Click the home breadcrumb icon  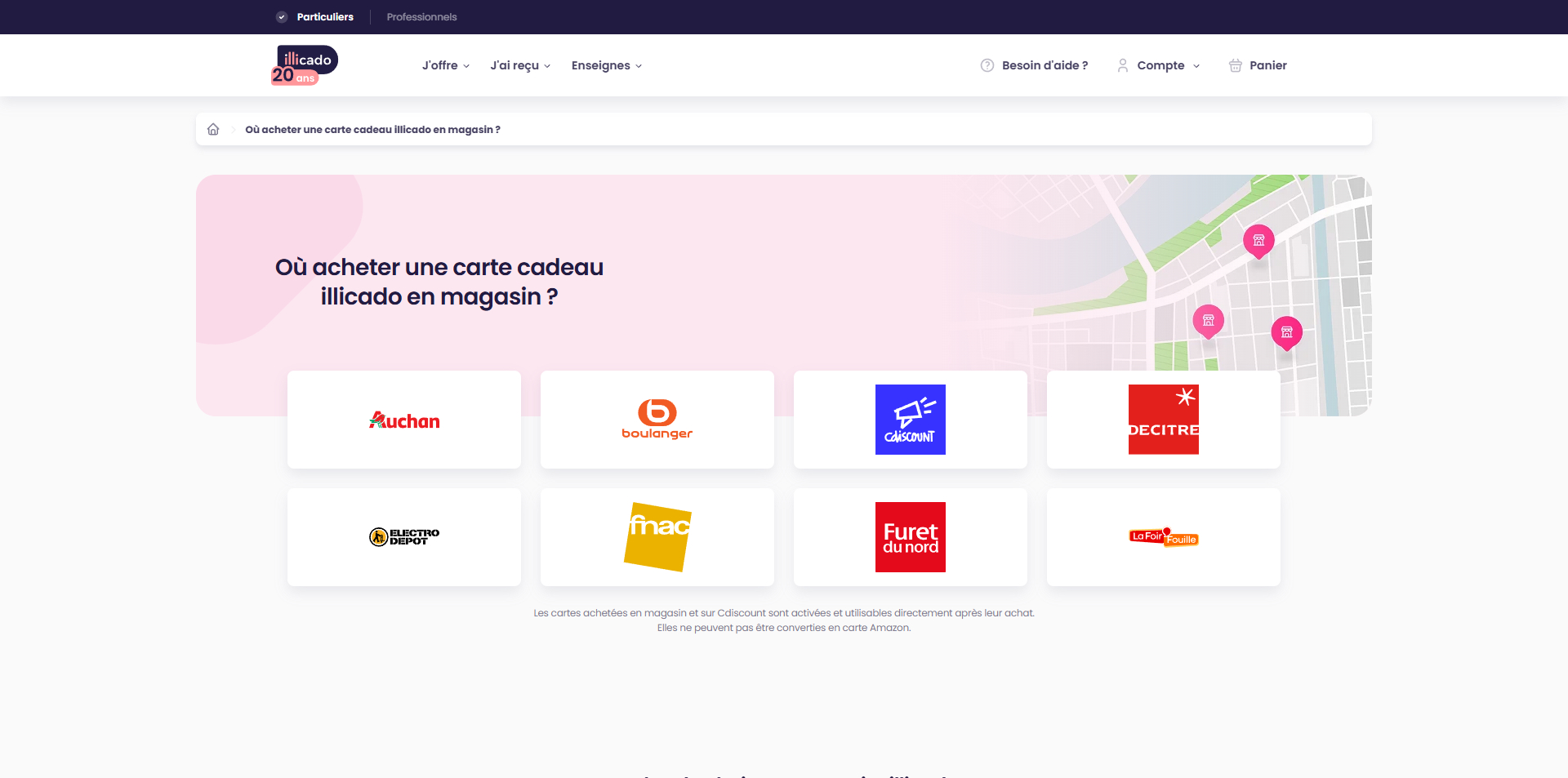213,129
